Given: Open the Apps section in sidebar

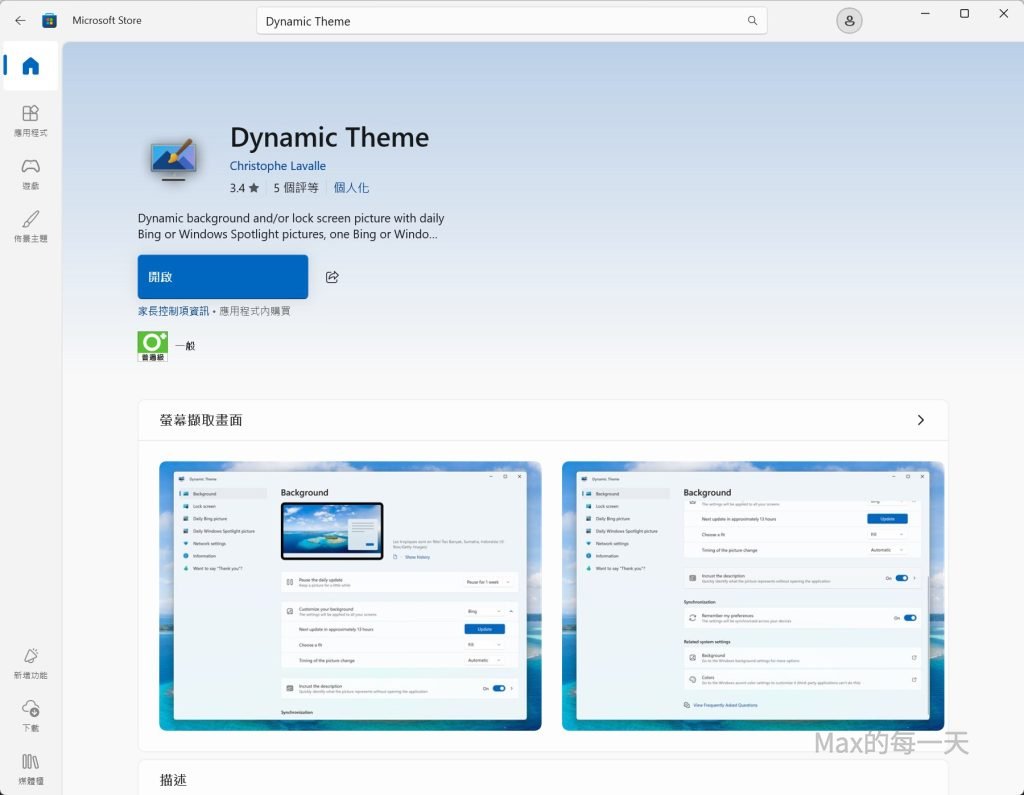Looking at the screenshot, I should tap(30, 120).
